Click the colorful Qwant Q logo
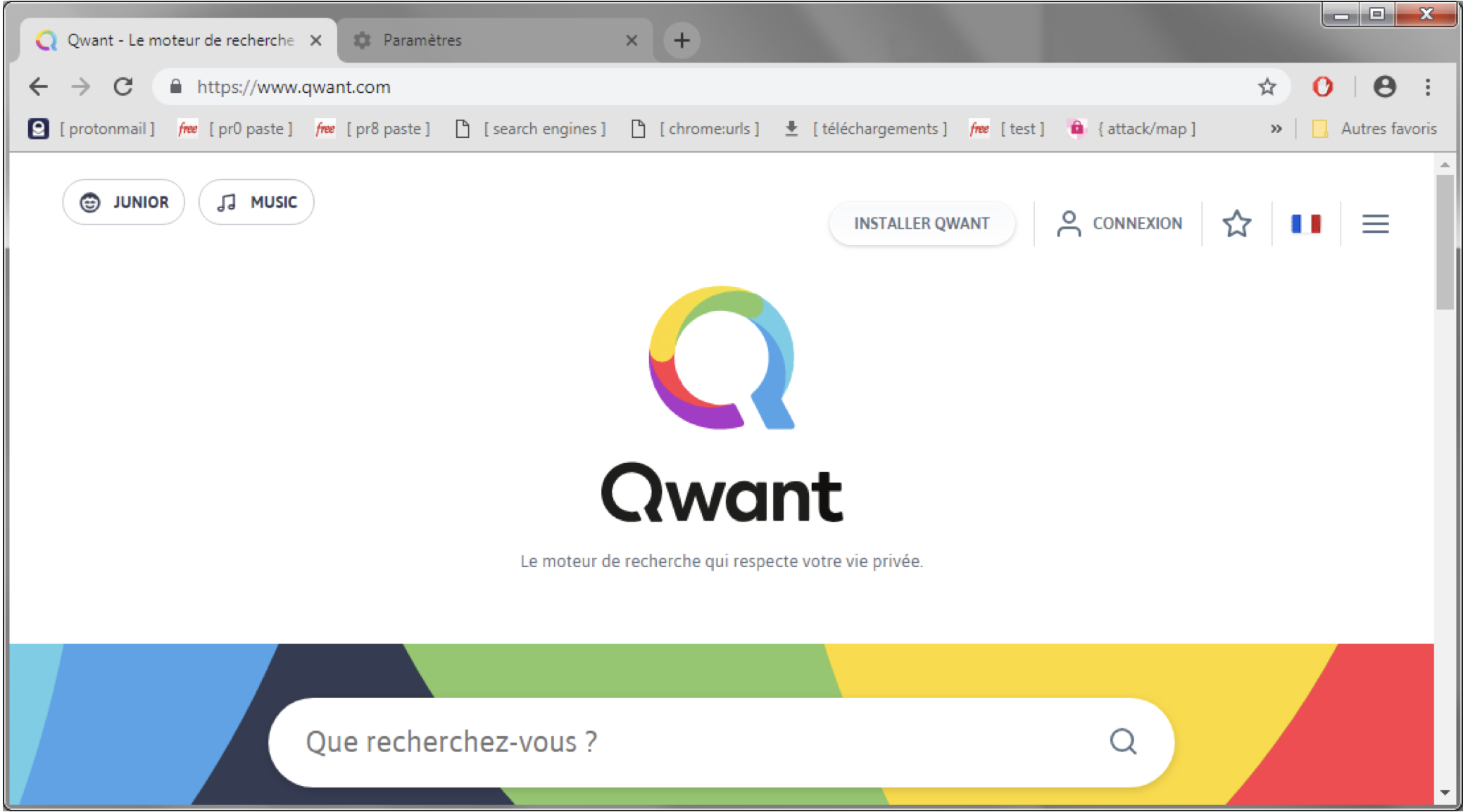 coord(722,357)
